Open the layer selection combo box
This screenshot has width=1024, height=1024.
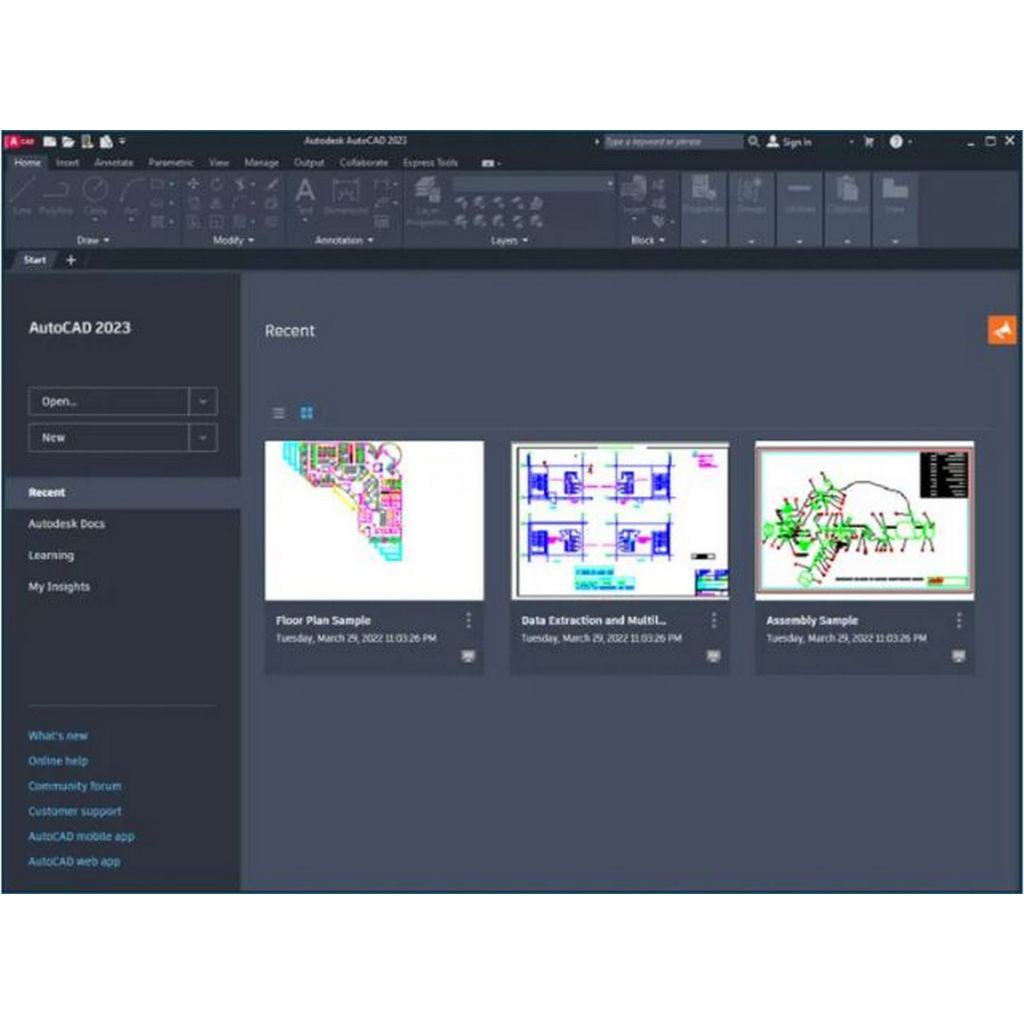pyautogui.click(x=534, y=184)
